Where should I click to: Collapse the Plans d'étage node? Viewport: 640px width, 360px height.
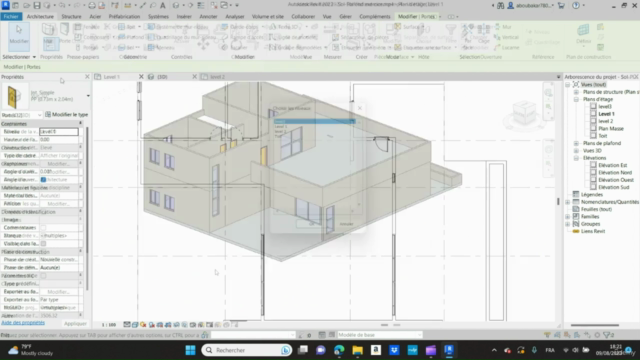click(576, 99)
